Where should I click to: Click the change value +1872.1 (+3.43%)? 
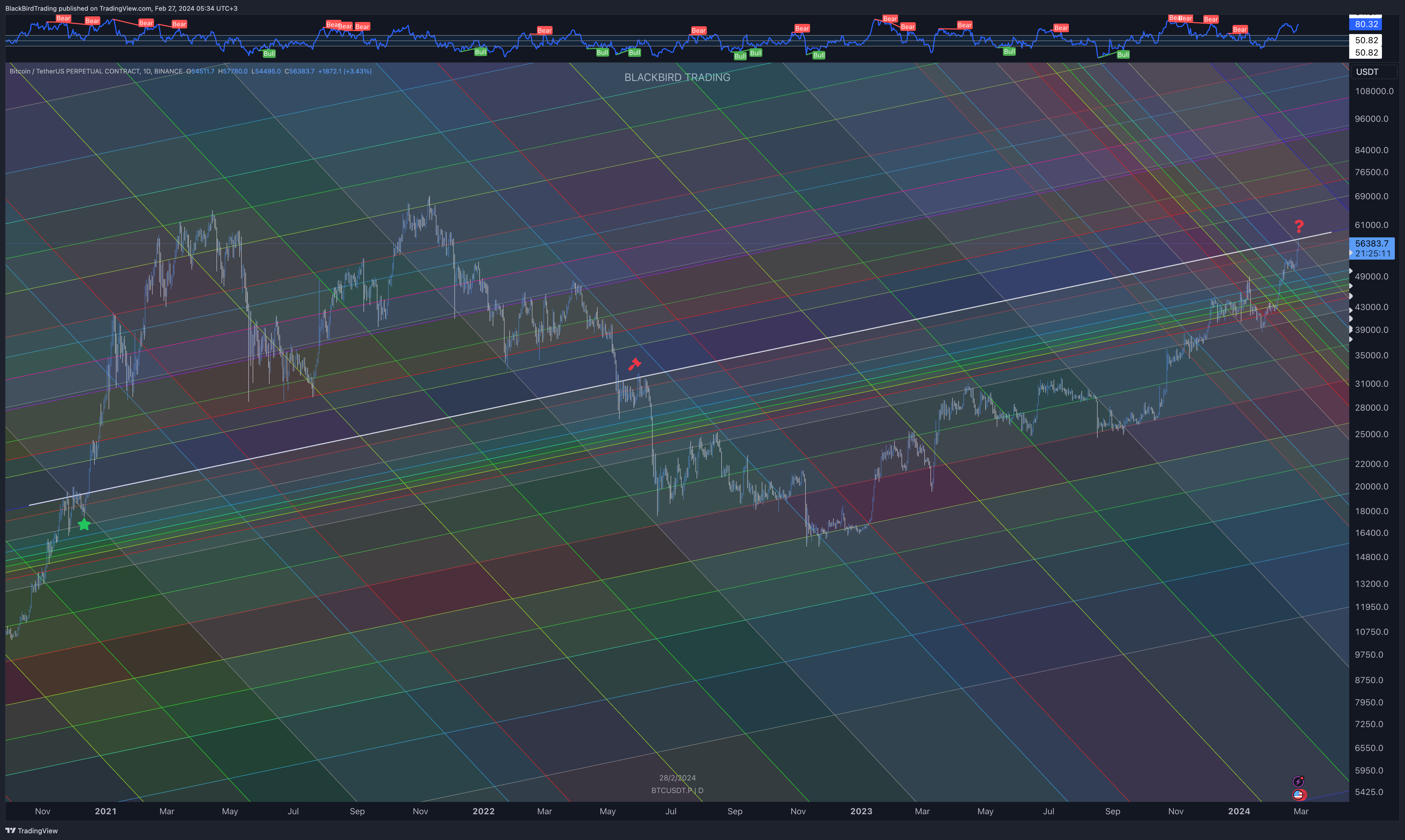[x=345, y=71]
